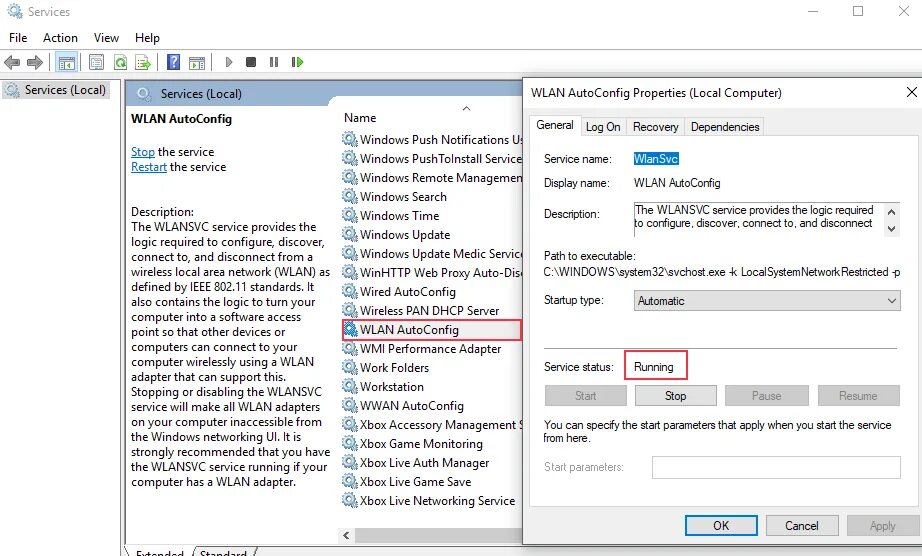Click the disabled Apply button
922x556 pixels.
click(x=883, y=525)
